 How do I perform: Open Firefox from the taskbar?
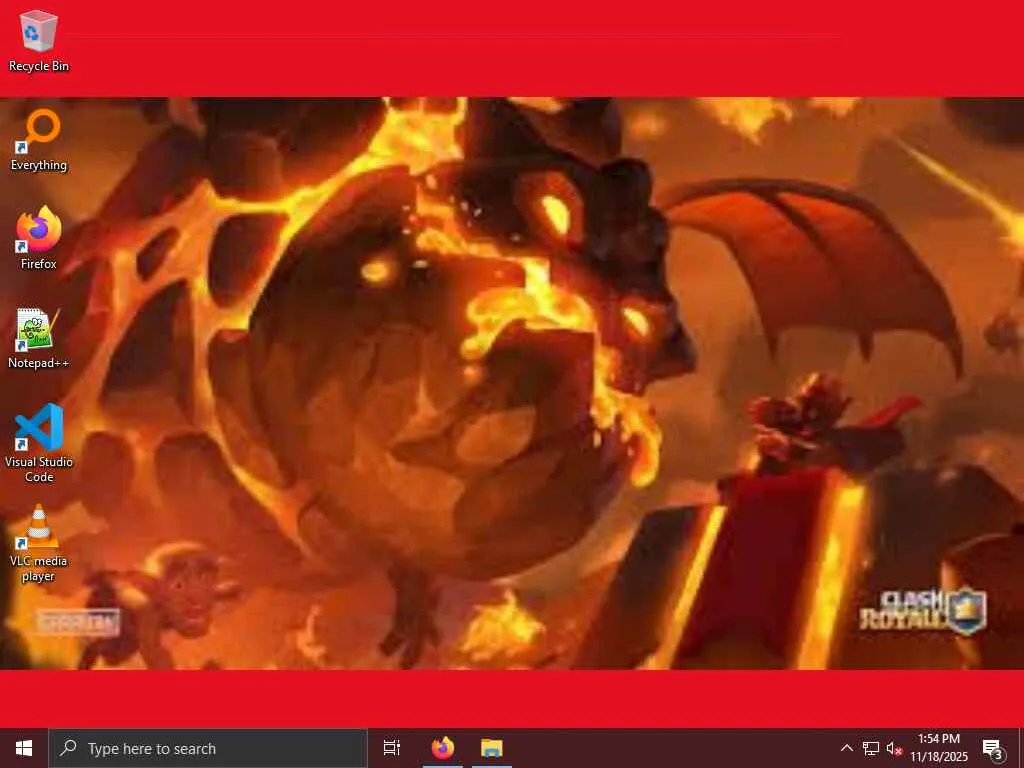[443, 748]
